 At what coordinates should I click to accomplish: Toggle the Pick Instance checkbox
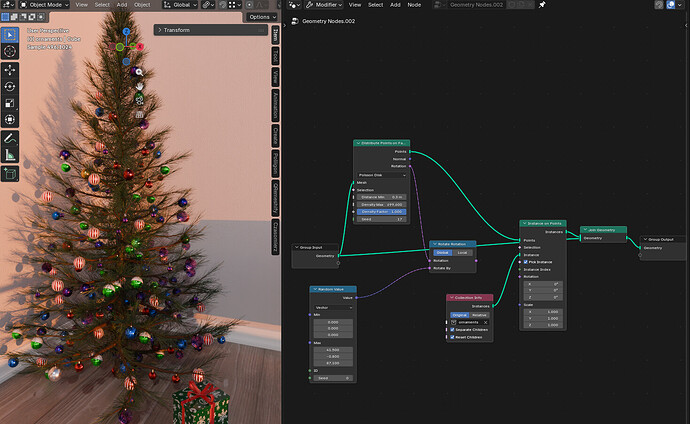pyautogui.click(x=525, y=262)
